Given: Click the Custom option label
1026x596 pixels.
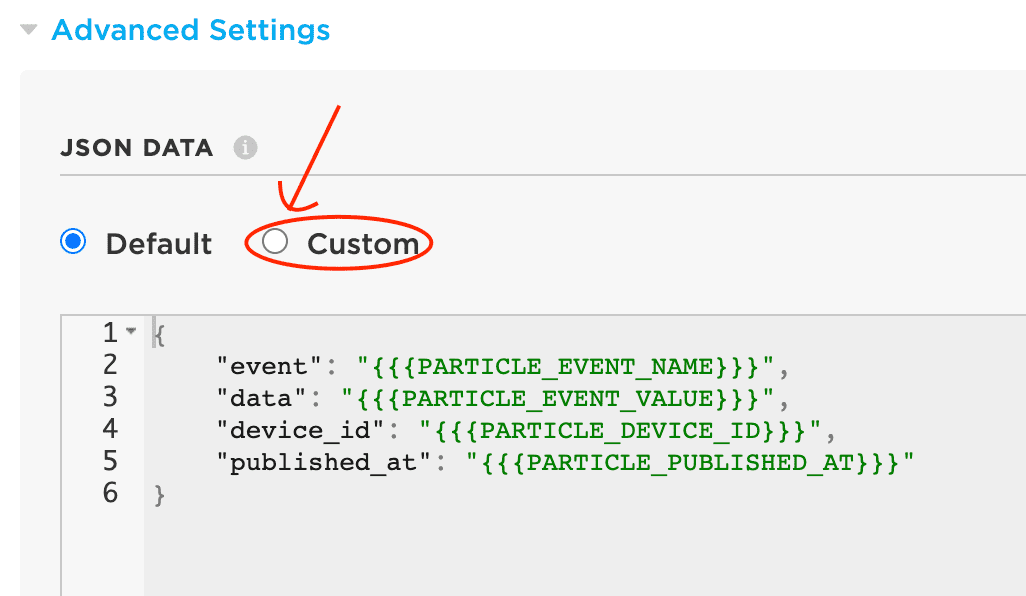Looking at the screenshot, I should click(x=363, y=244).
